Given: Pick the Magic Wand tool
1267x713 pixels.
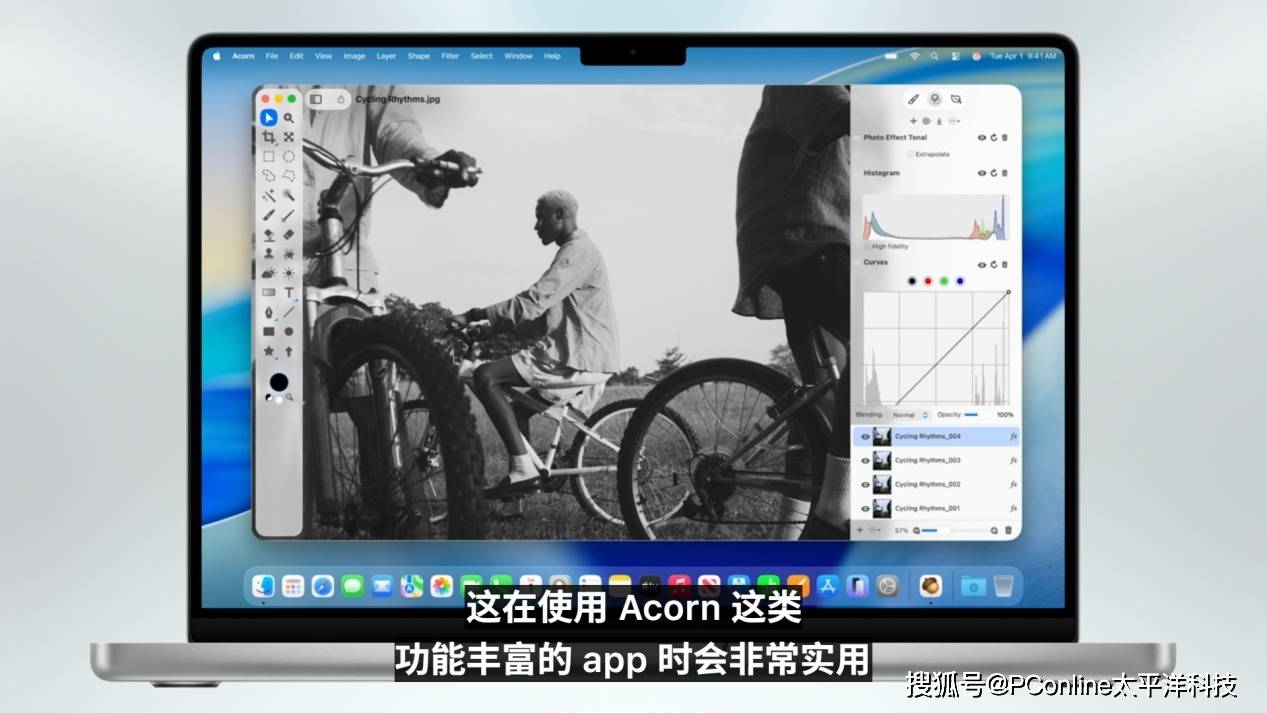Looking at the screenshot, I should pyautogui.click(x=268, y=196).
